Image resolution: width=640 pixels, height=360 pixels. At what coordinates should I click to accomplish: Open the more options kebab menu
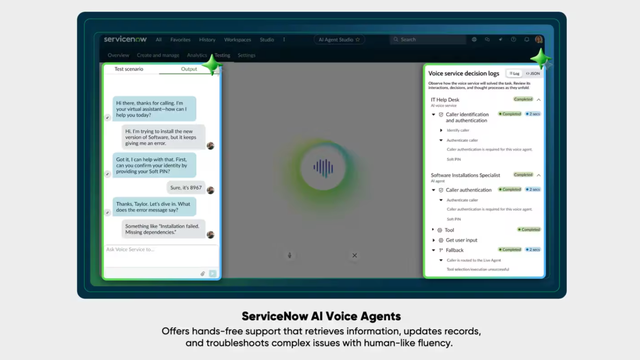click(x=284, y=40)
